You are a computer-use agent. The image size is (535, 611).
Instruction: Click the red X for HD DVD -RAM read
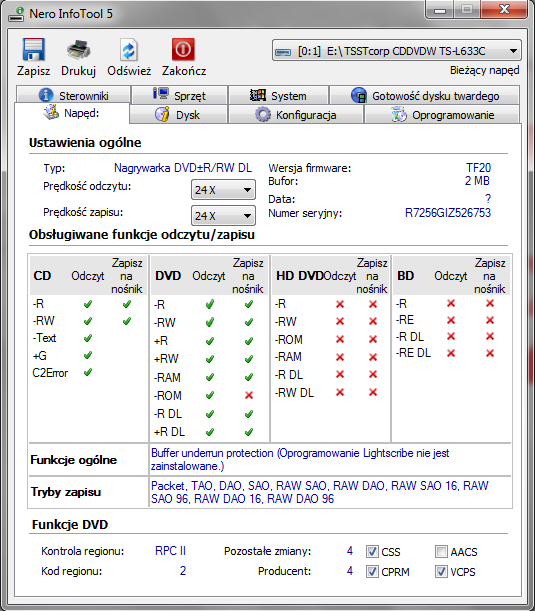pos(340,357)
